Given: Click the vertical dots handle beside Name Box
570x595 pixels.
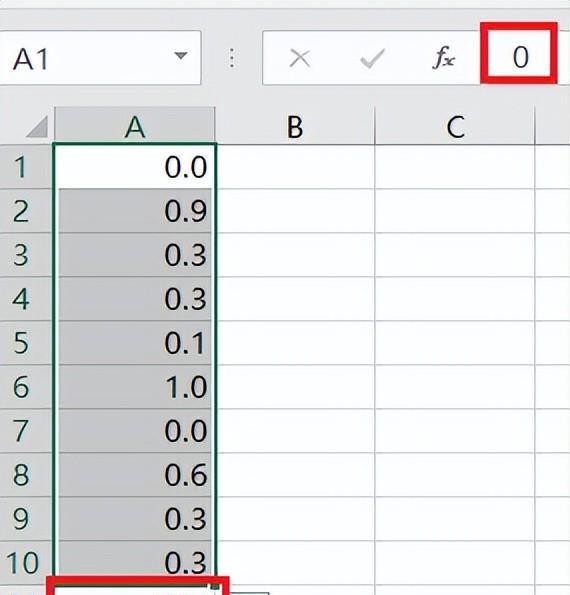Looking at the screenshot, I should [232, 58].
